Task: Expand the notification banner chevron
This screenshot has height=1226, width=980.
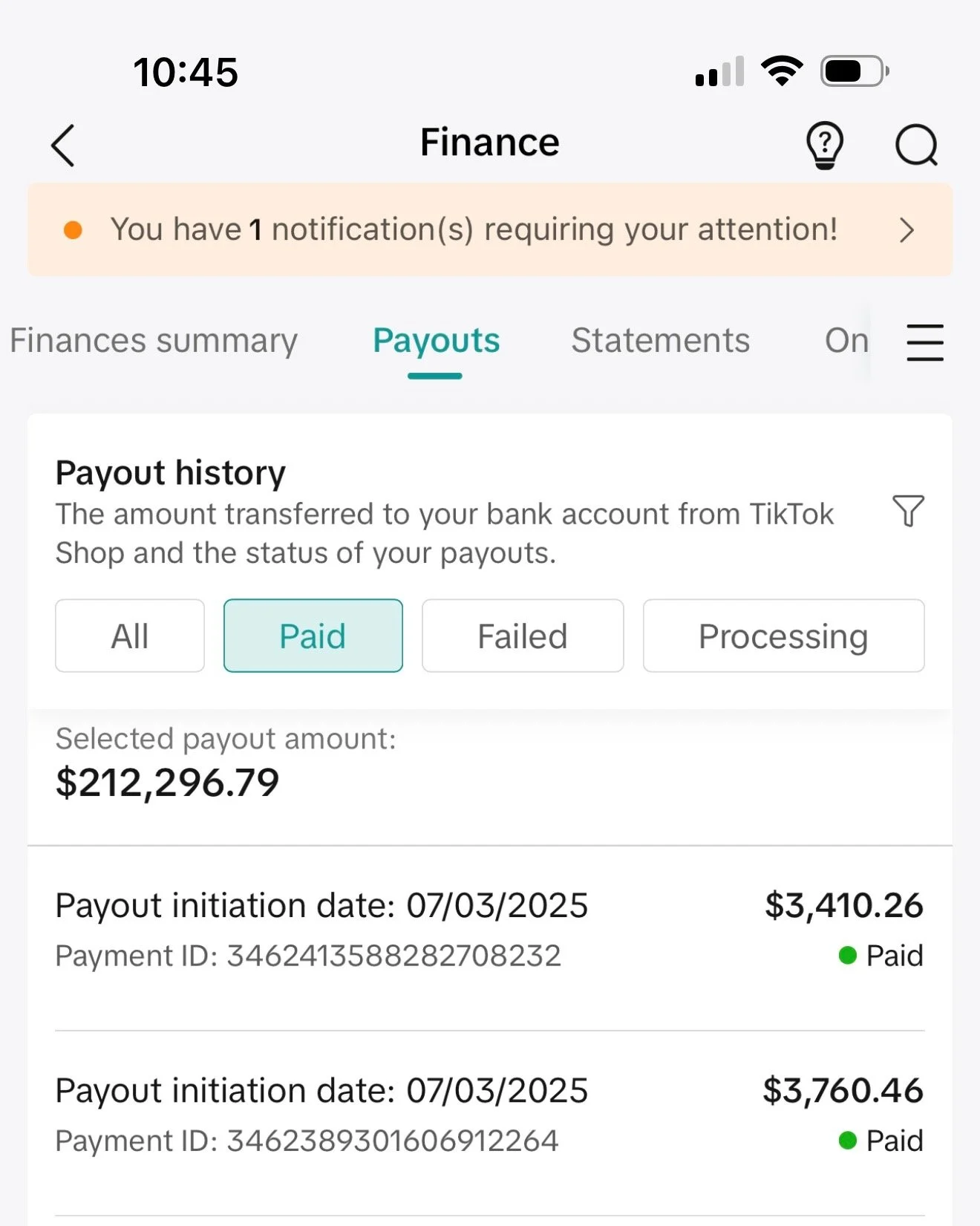Action: (x=906, y=230)
